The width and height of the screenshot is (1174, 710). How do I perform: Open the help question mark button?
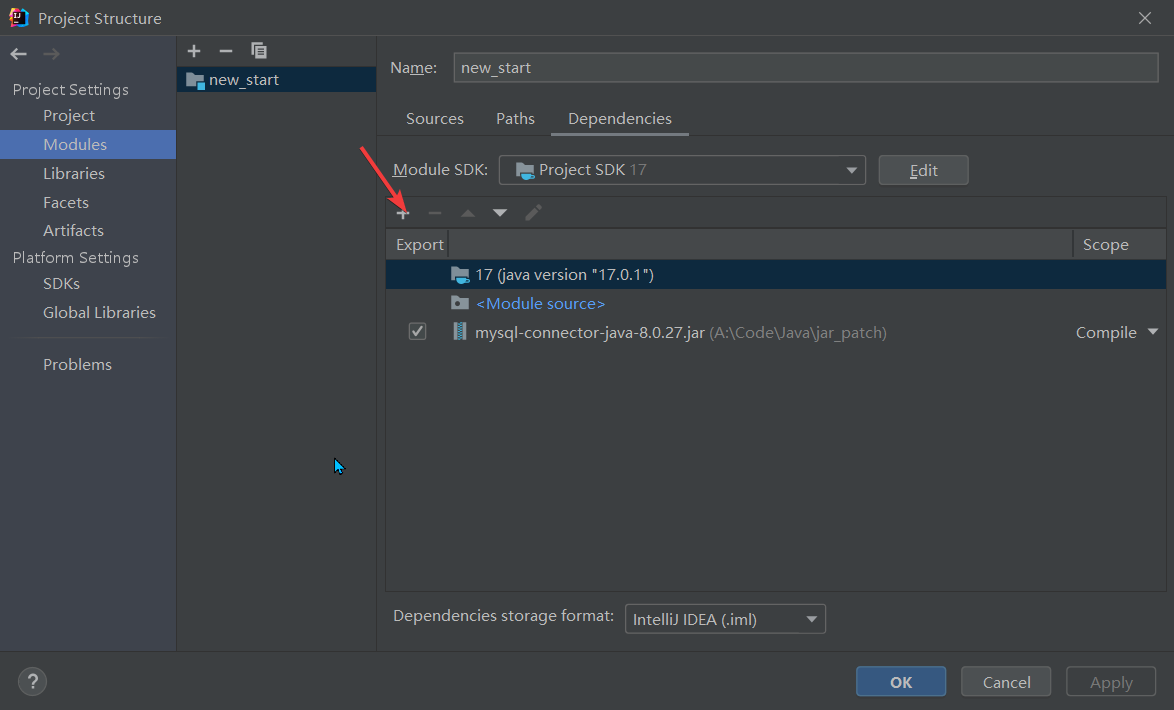[x=32, y=682]
